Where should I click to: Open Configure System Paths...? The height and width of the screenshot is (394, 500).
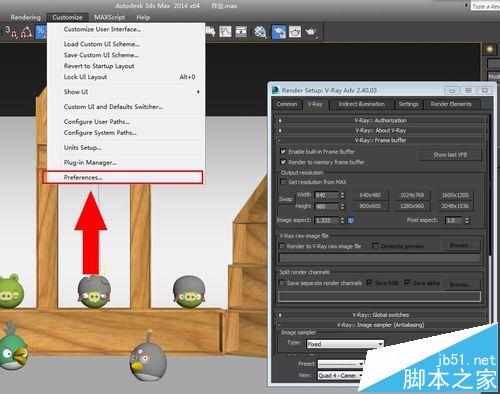(126, 133)
